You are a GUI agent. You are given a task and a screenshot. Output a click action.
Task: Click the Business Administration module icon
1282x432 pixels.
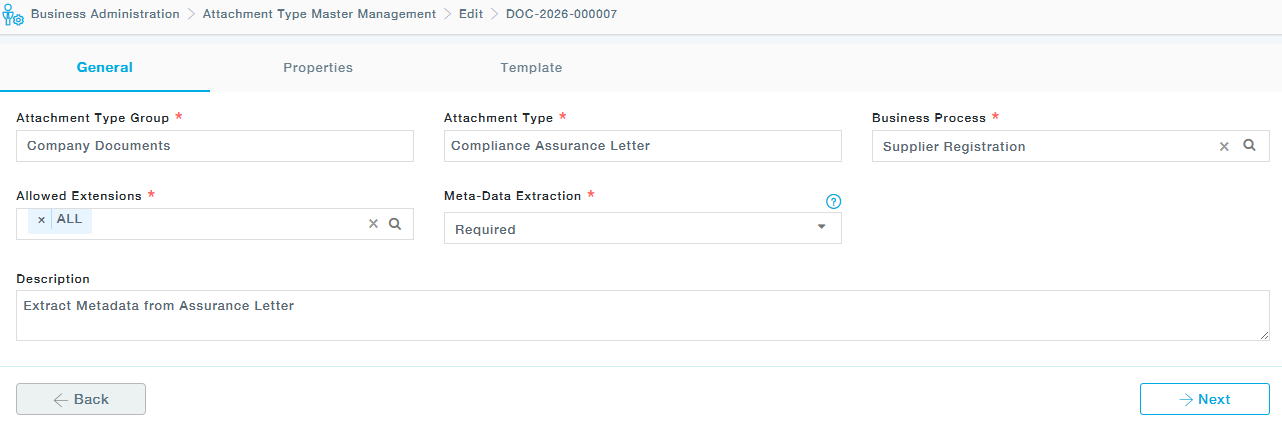[x=13, y=16]
